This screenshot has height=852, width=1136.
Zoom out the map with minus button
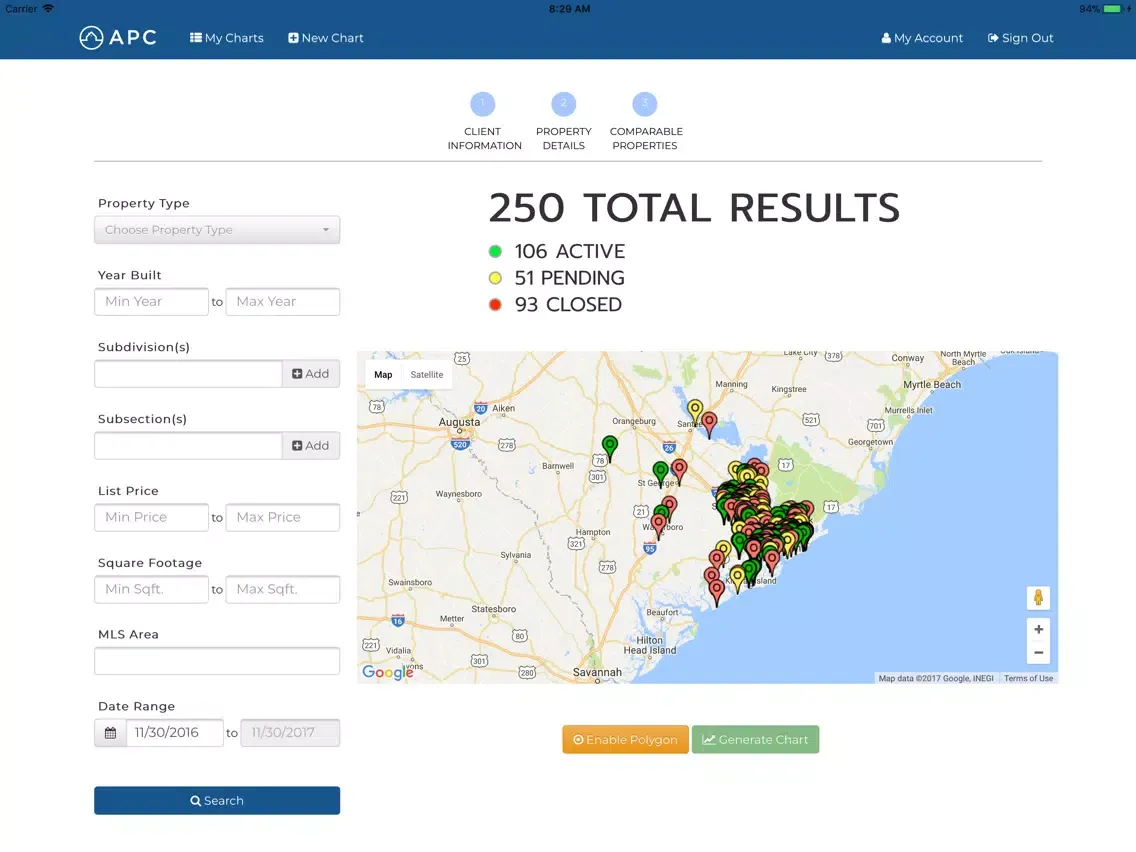coord(1038,653)
